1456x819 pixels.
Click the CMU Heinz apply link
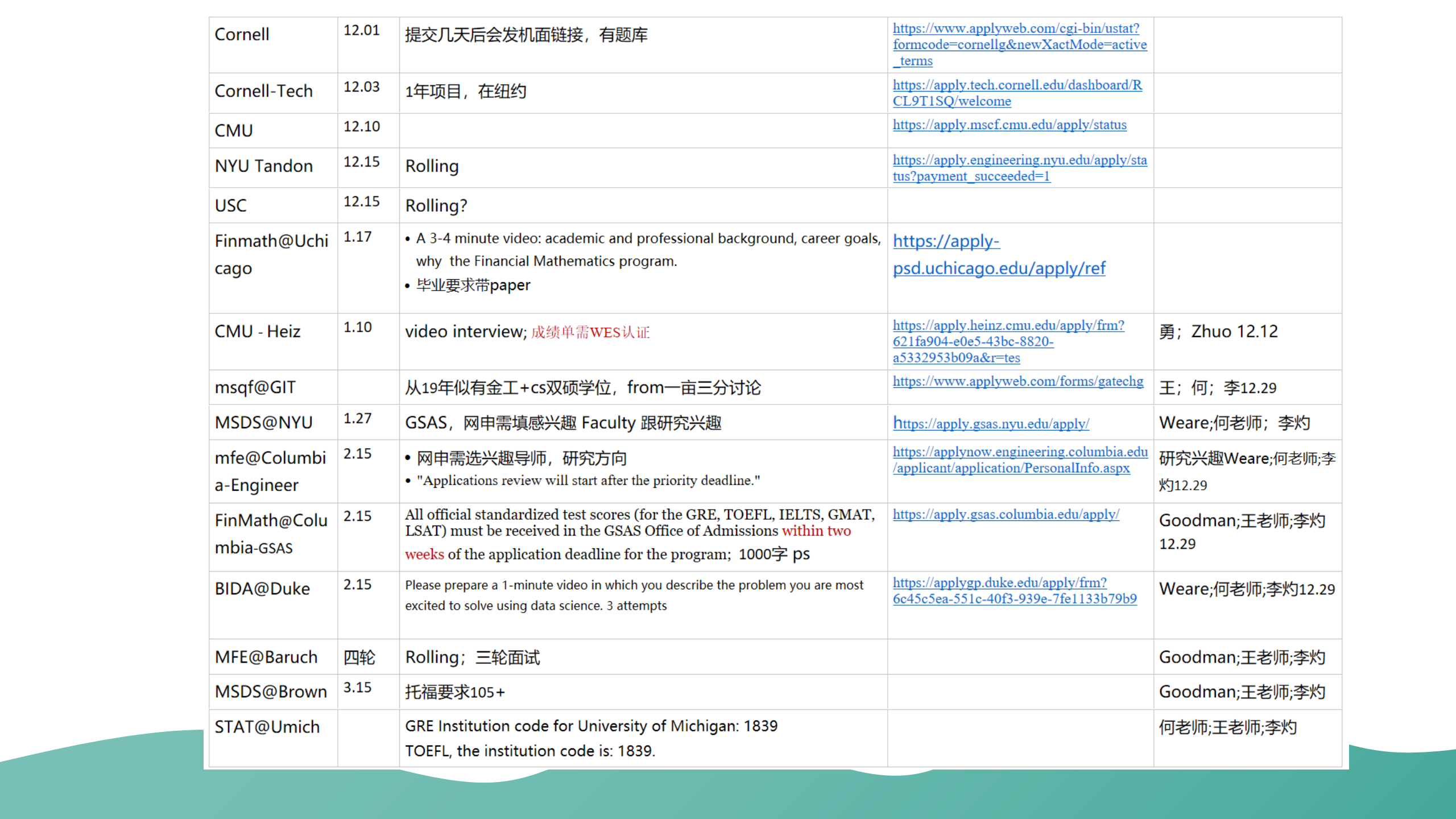click(x=1008, y=326)
